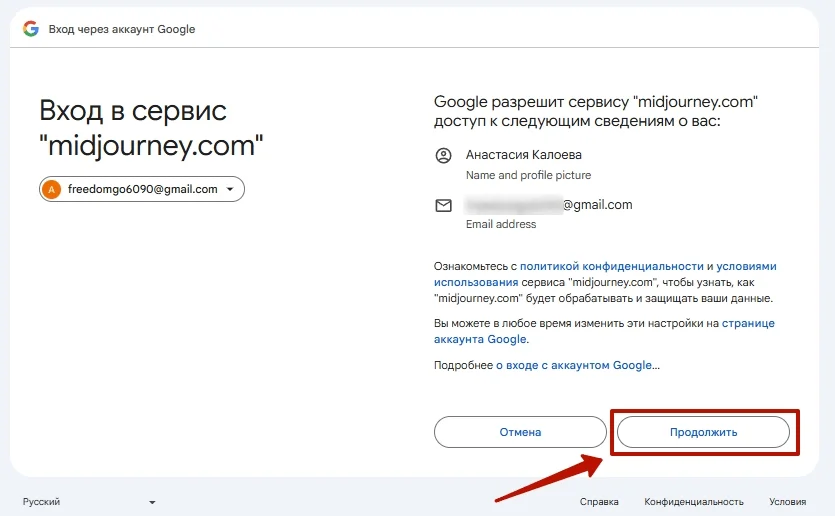Click the person icon beside Анастасия Калоева
This screenshot has width=835, height=516.
click(444, 156)
